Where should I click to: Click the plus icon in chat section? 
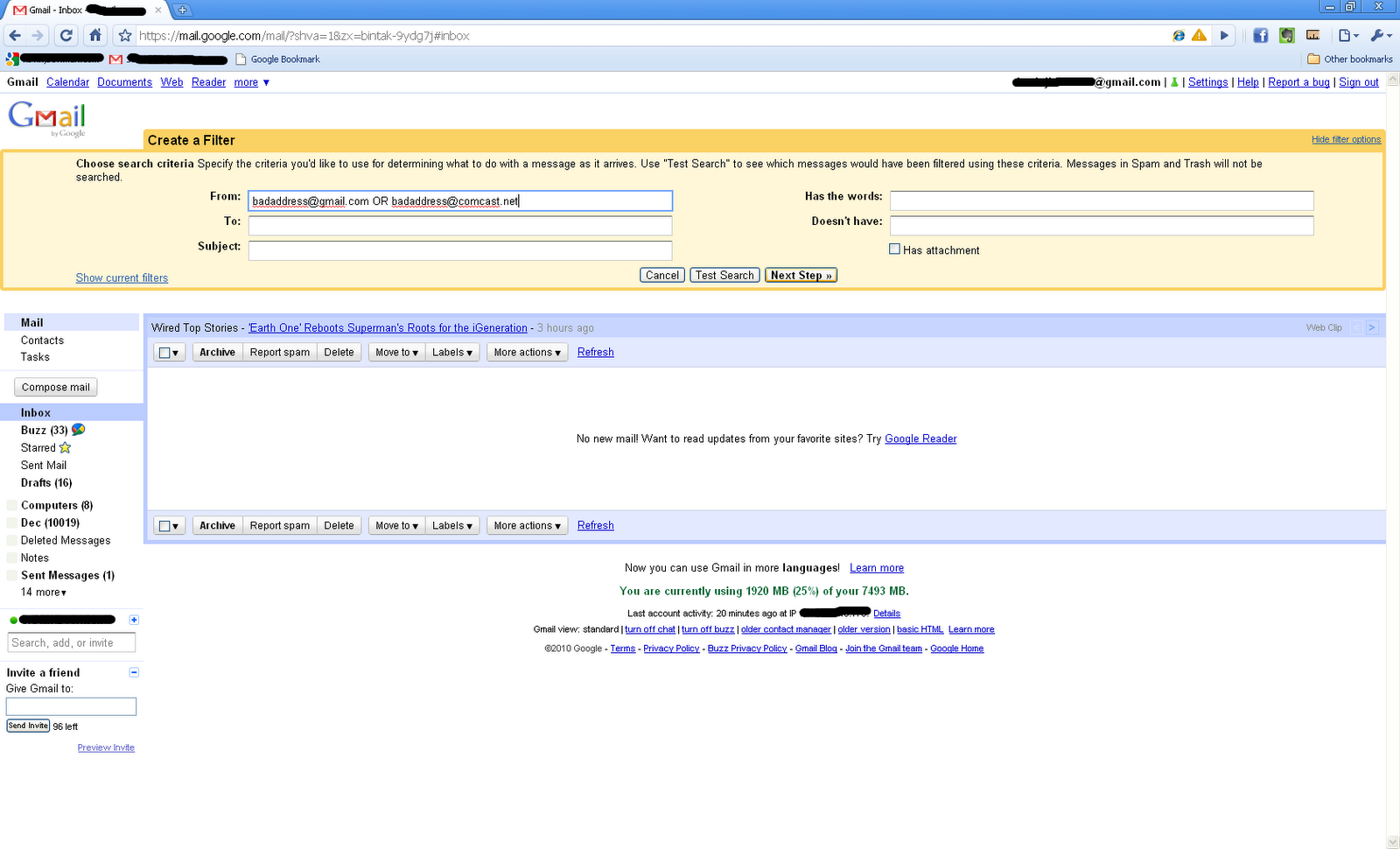(134, 620)
